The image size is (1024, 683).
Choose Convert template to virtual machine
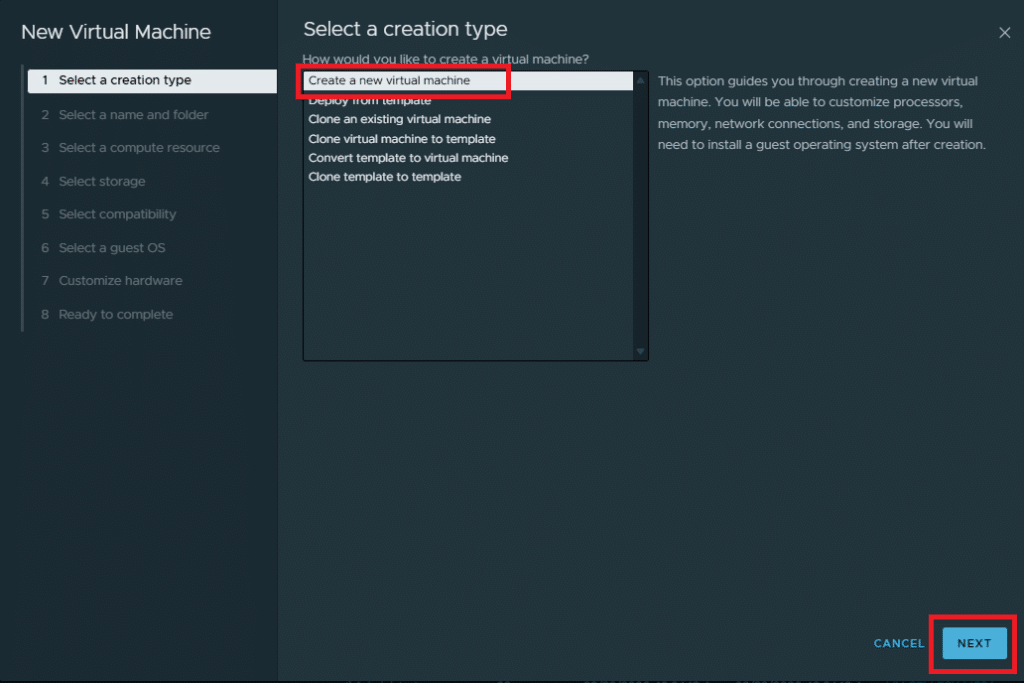pyautogui.click(x=408, y=158)
